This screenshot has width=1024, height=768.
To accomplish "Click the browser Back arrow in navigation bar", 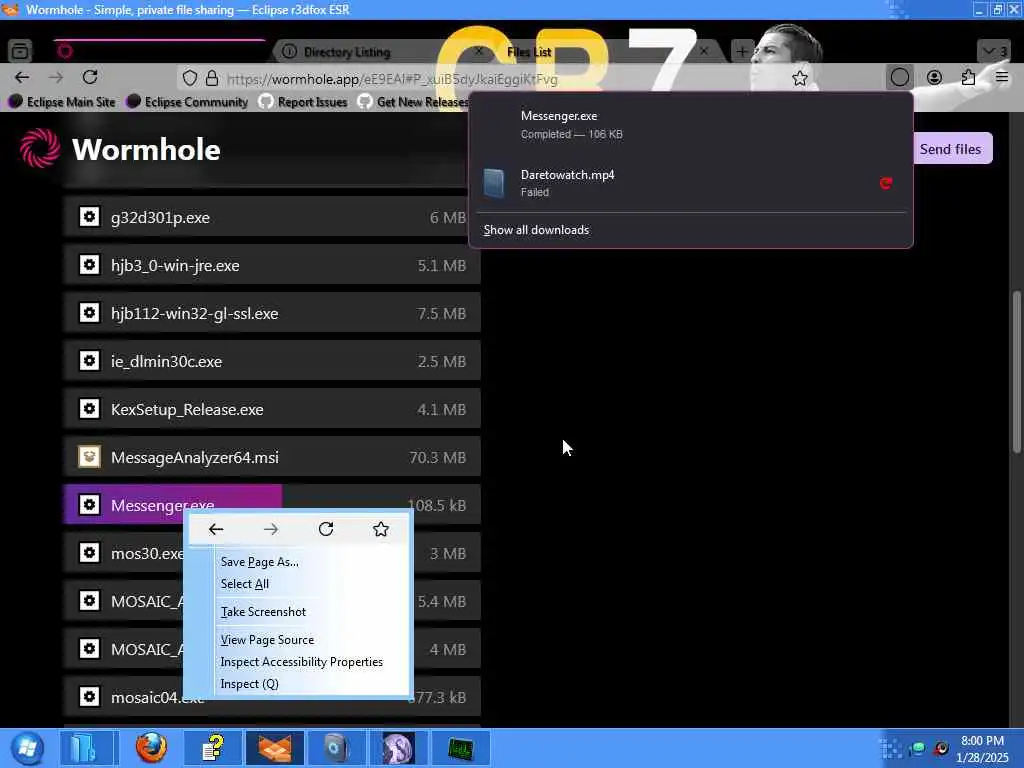I will point(22,78).
